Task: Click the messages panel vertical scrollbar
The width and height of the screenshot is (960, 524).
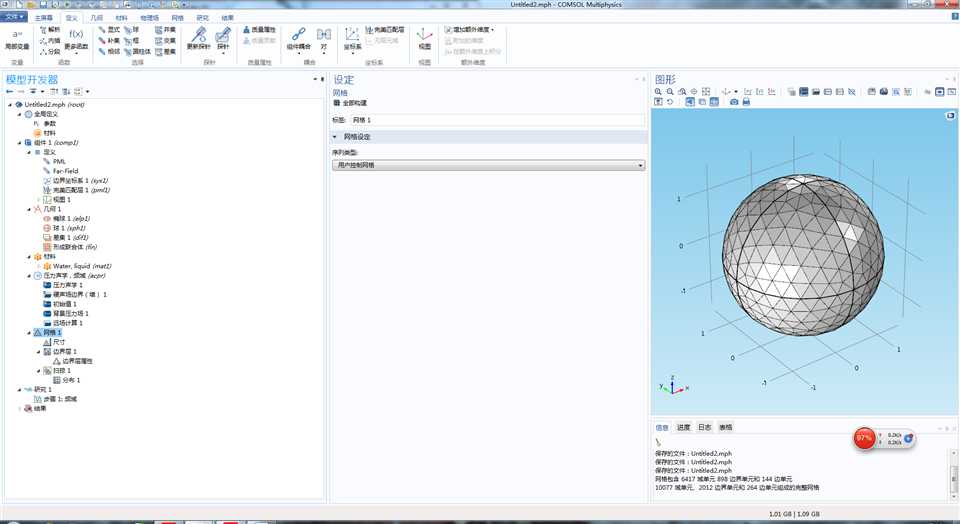Action: click(954, 473)
